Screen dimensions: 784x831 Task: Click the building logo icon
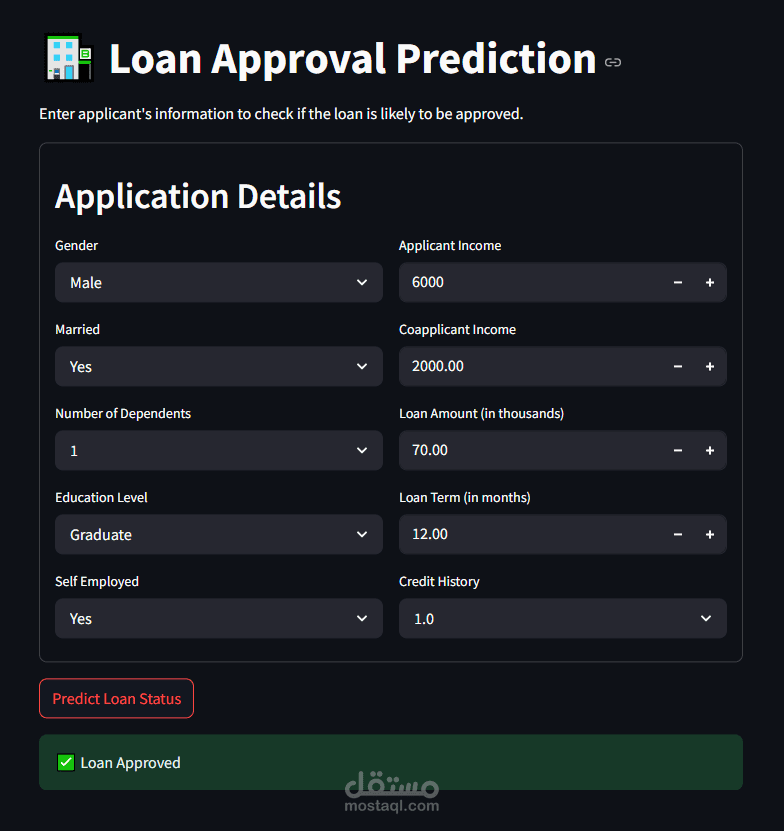coord(67,59)
